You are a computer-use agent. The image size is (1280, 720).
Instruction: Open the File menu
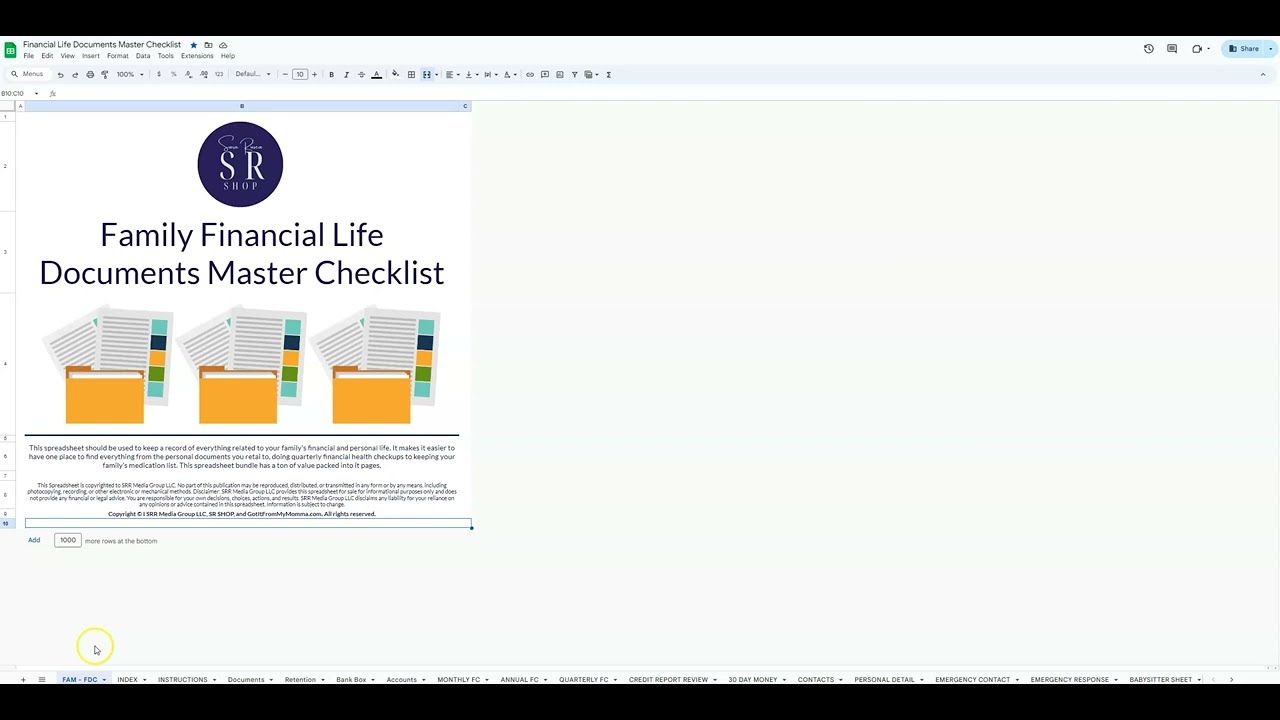pyautogui.click(x=29, y=56)
